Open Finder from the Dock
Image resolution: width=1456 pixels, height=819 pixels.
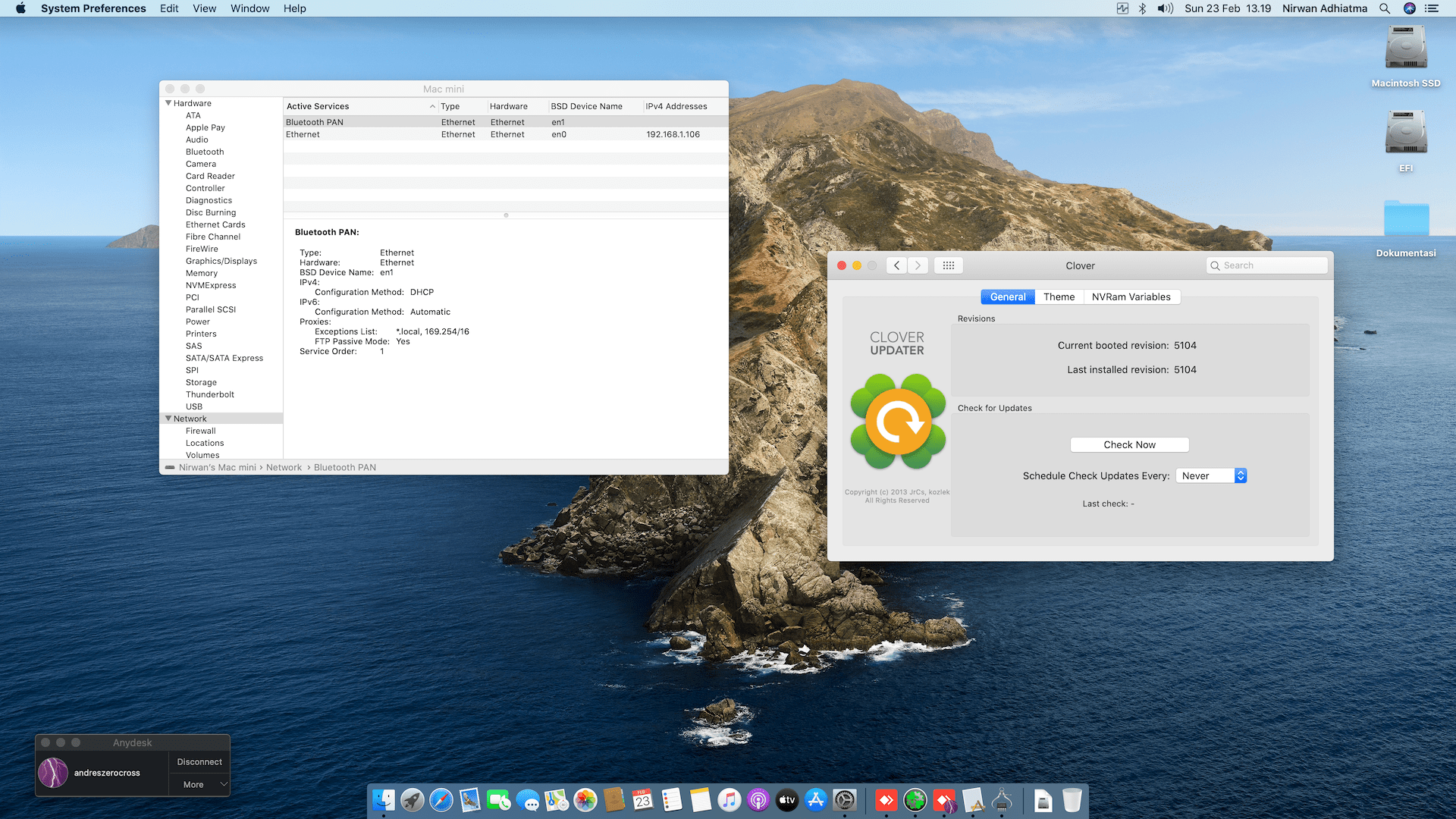coord(384,800)
